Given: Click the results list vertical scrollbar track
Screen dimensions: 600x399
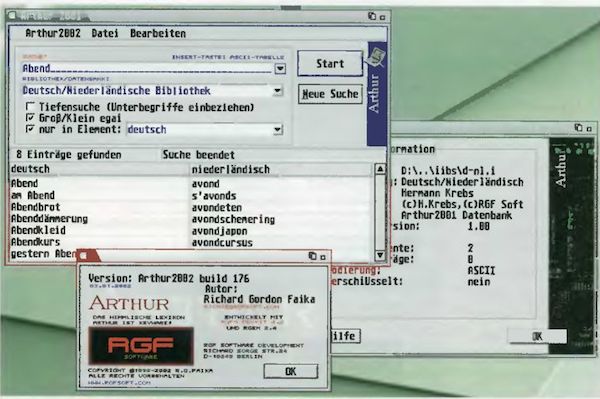Looking at the screenshot, I should (380, 212).
